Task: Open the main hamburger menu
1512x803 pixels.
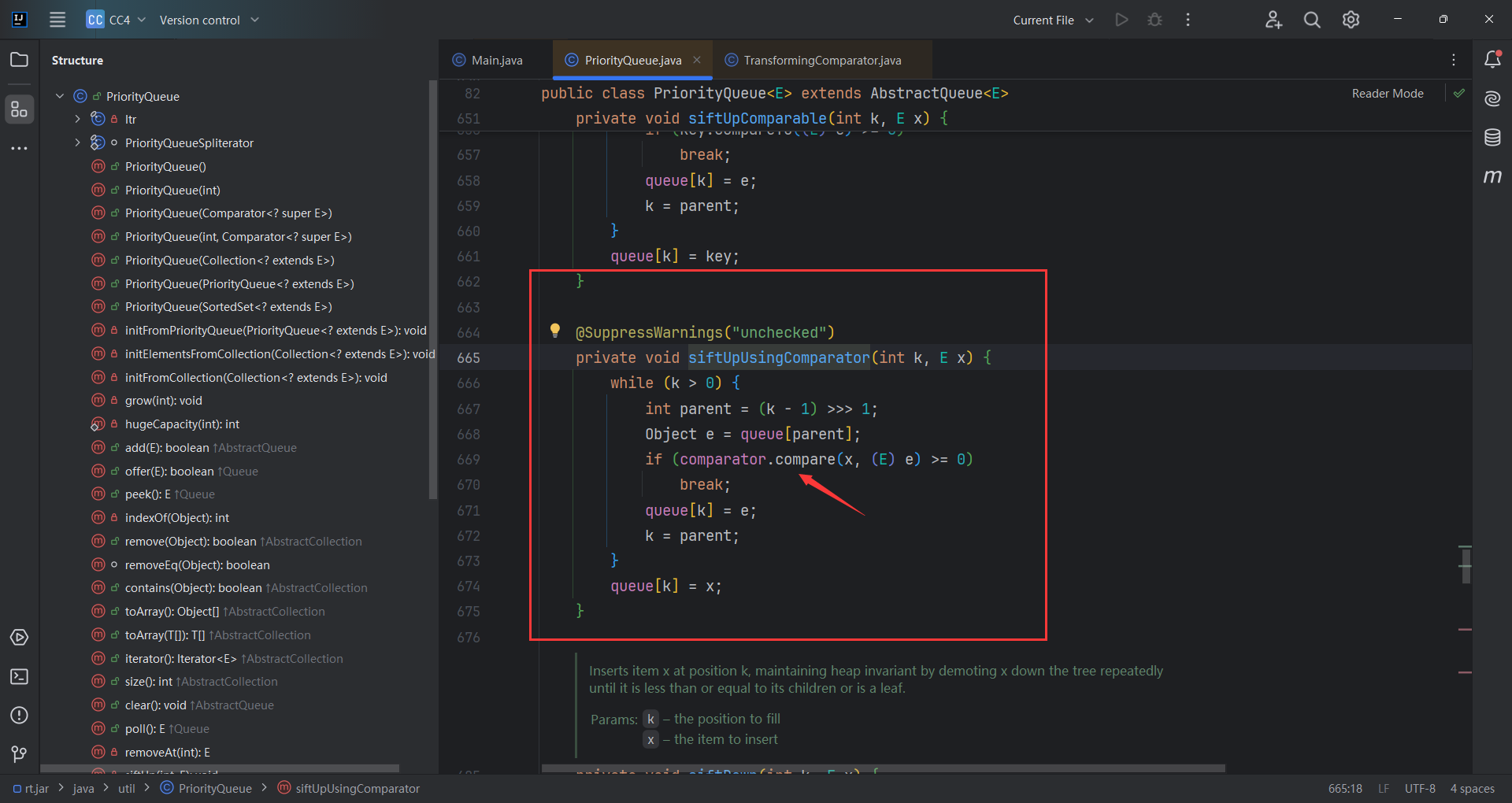Action: 57,20
